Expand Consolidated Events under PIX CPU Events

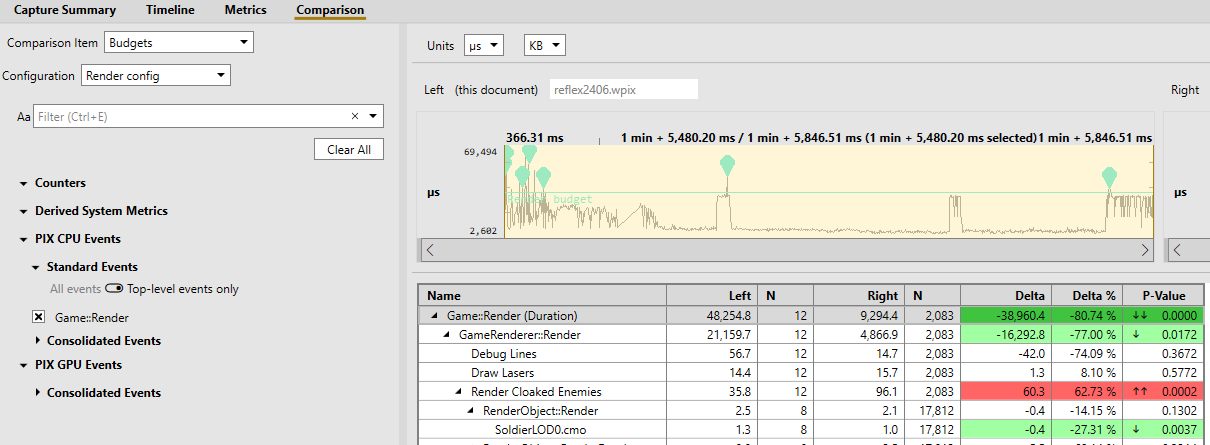coord(38,341)
